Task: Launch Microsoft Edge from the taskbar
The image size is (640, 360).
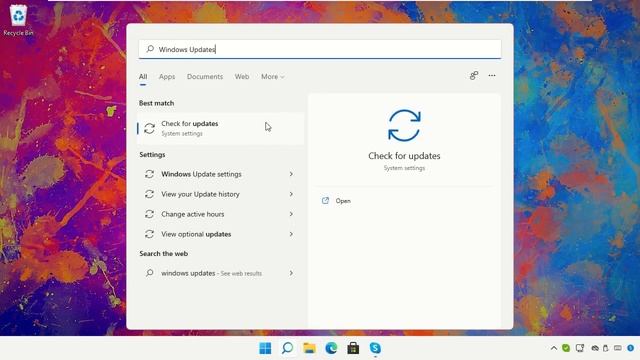Action: (x=331, y=348)
